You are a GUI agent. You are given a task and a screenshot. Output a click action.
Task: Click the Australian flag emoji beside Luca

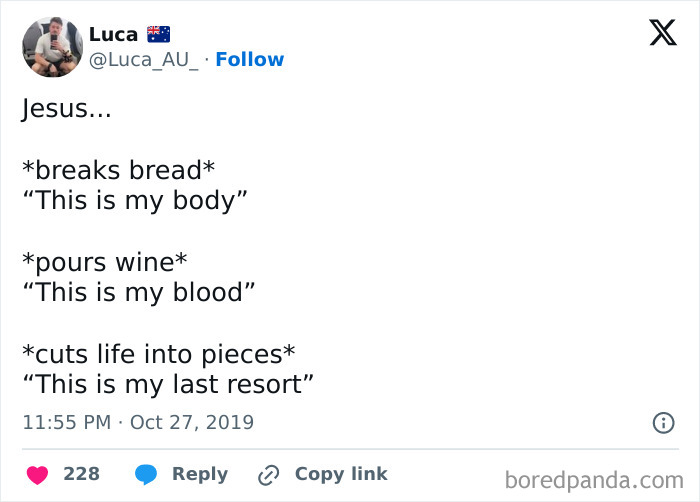click(x=158, y=34)
